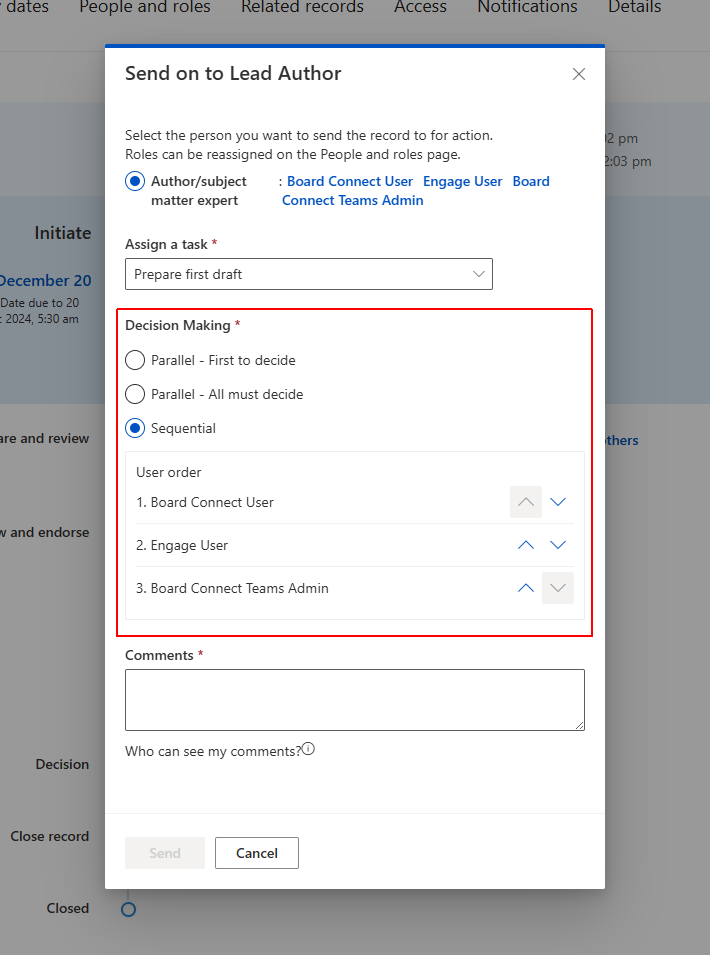Image resolution: width=710 pixels, height=955 pixels.
Task: Move Board Connect User down in order
Action: point(558,502)
